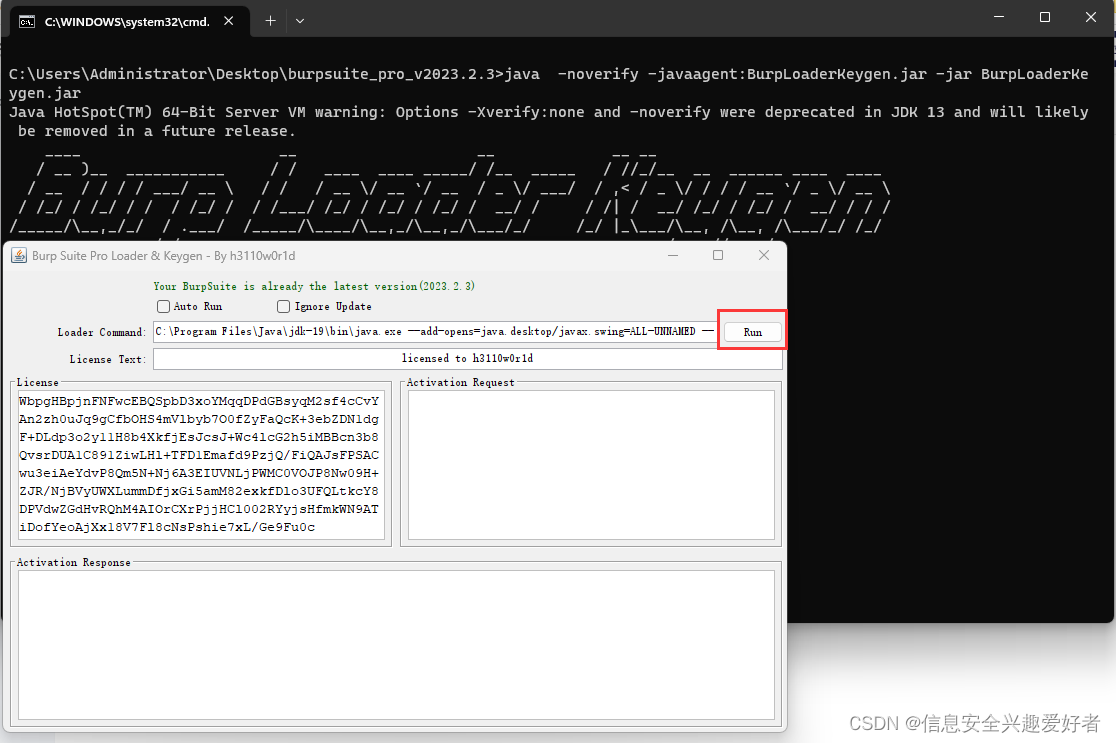Maximize the Burp Suite Pro Loader window
This screenshot has width=1116, height=743.
click(x=718, y=255)
